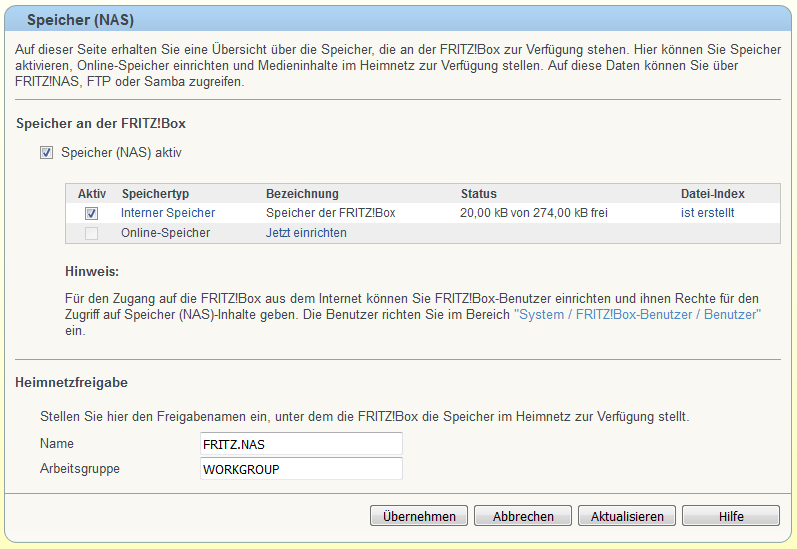This screenshot has height=549, width=797.
Task: Toggle the Speicher (NAS) aktiv checkbox
Action: (46, 152)
